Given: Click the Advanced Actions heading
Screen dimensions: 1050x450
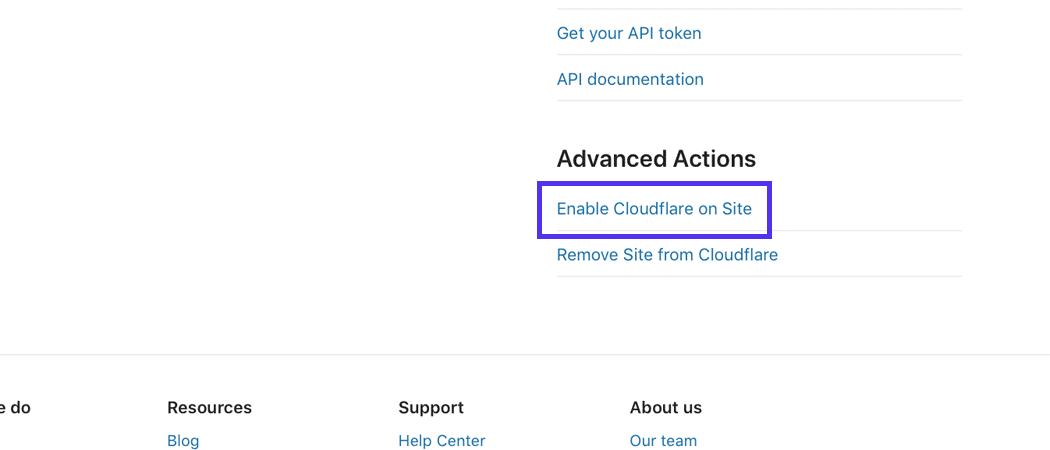Looking at the screenshot, I should [656, 159].
